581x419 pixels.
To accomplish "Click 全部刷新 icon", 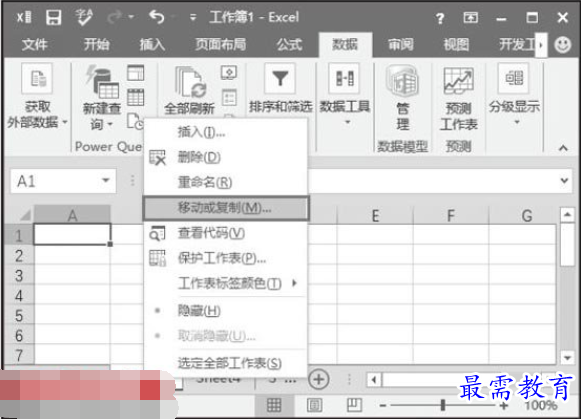I will 190,83.
